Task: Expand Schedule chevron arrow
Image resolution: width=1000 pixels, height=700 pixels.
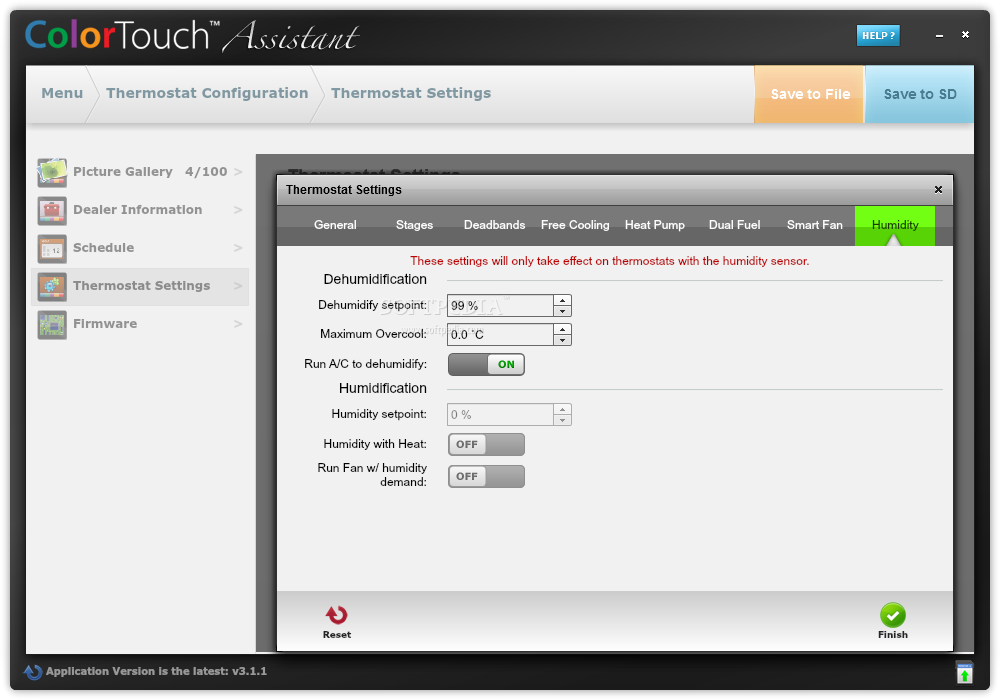Action: [238, 247]
